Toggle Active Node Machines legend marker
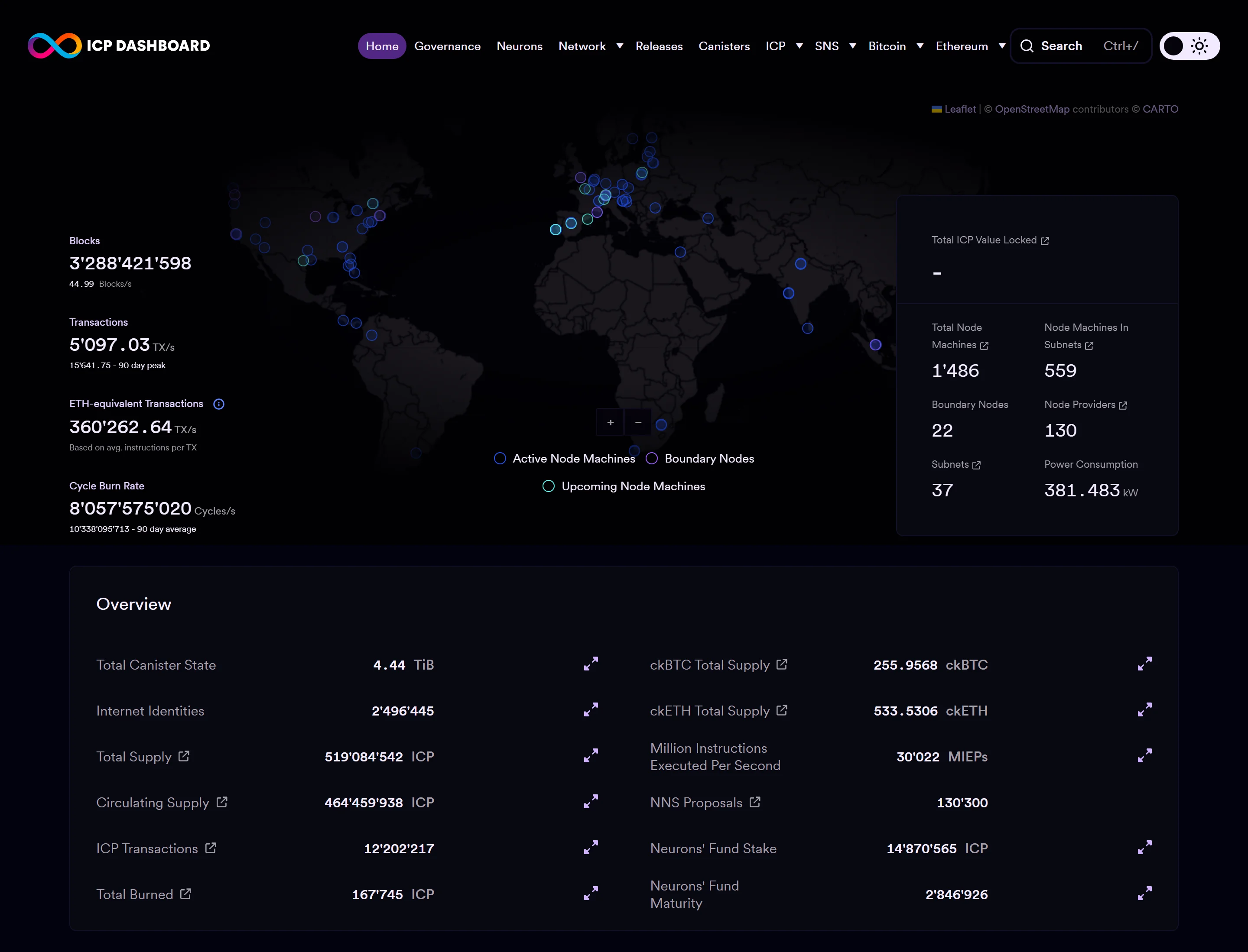The image size is (1248, 952). (500, 458)
